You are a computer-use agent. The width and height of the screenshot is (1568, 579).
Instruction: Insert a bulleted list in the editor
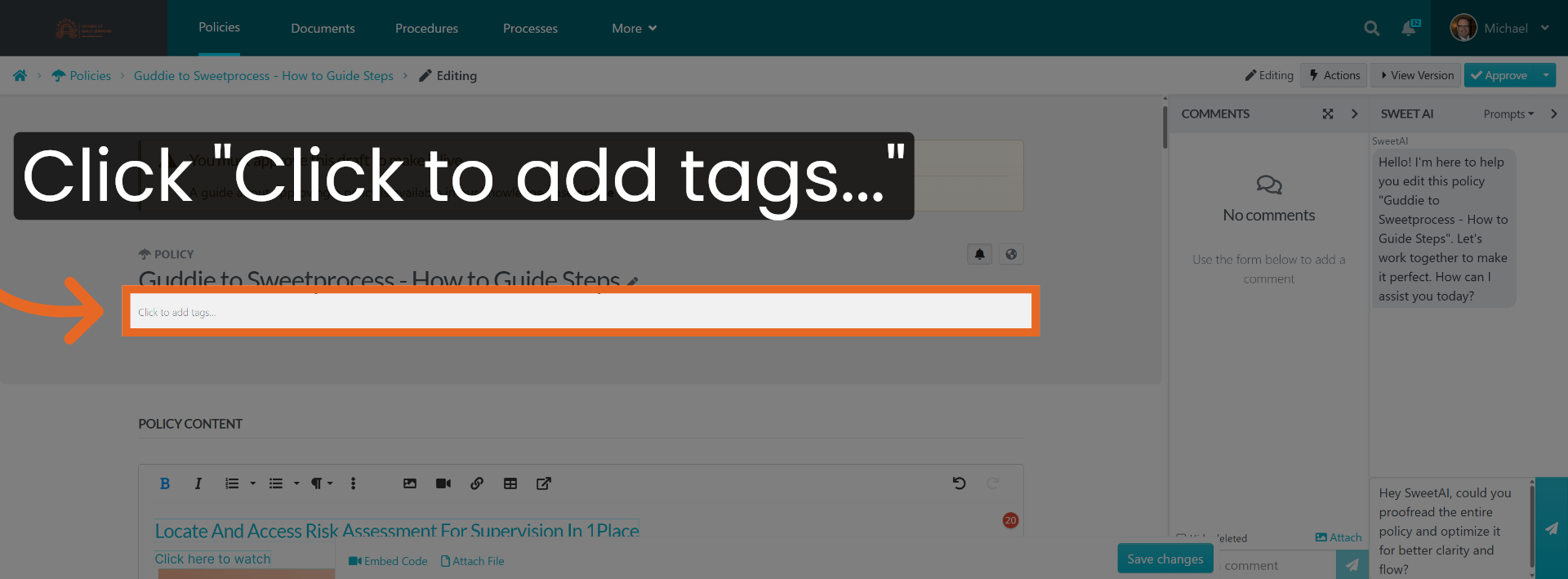click(276, 483)
